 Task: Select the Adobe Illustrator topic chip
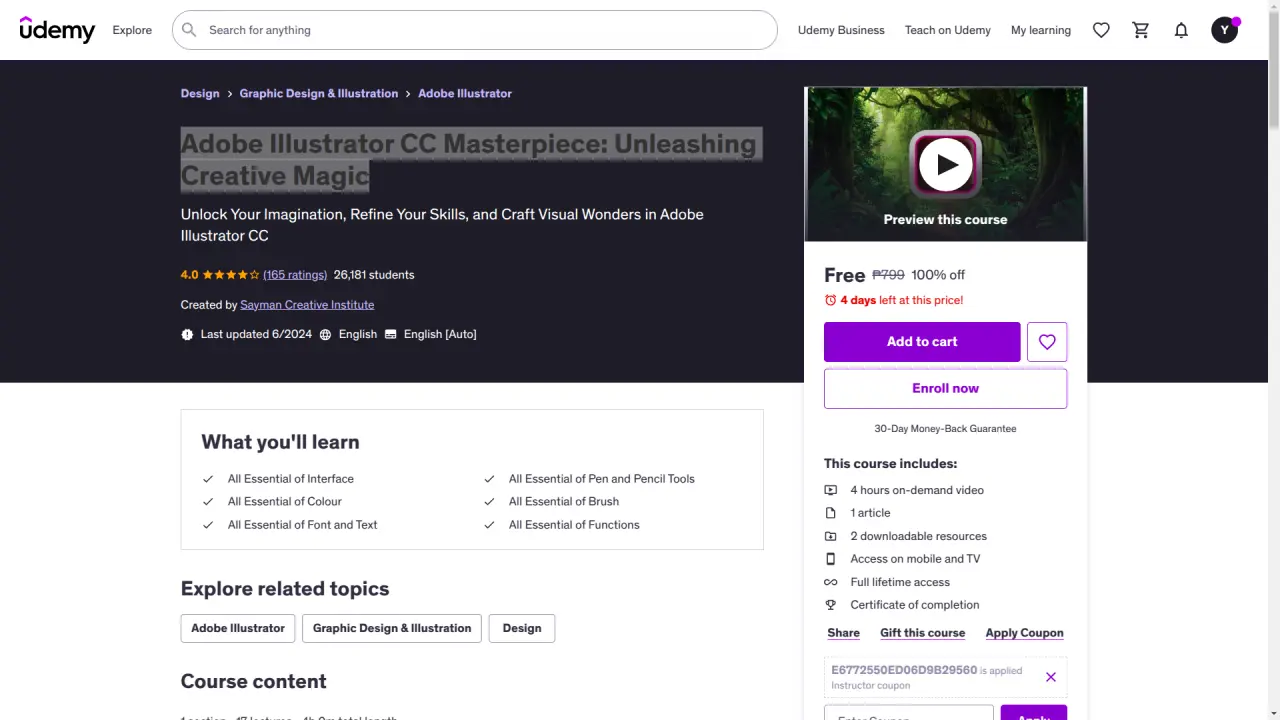click(x=238, y=628)
